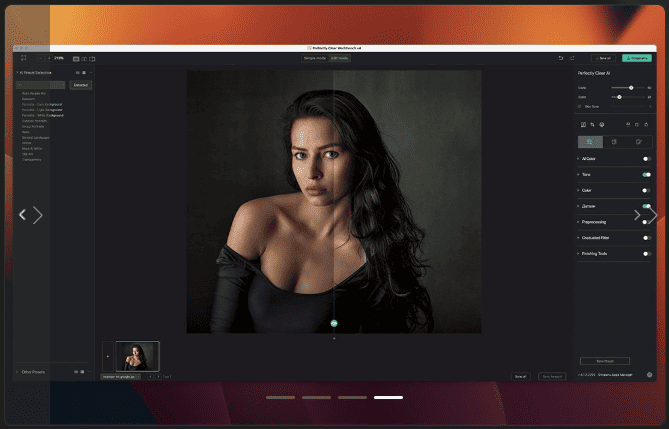This screenshot has width=669, height=429.
Task: Expand the Other Presets panel
Action: click(x=17, y=372)
